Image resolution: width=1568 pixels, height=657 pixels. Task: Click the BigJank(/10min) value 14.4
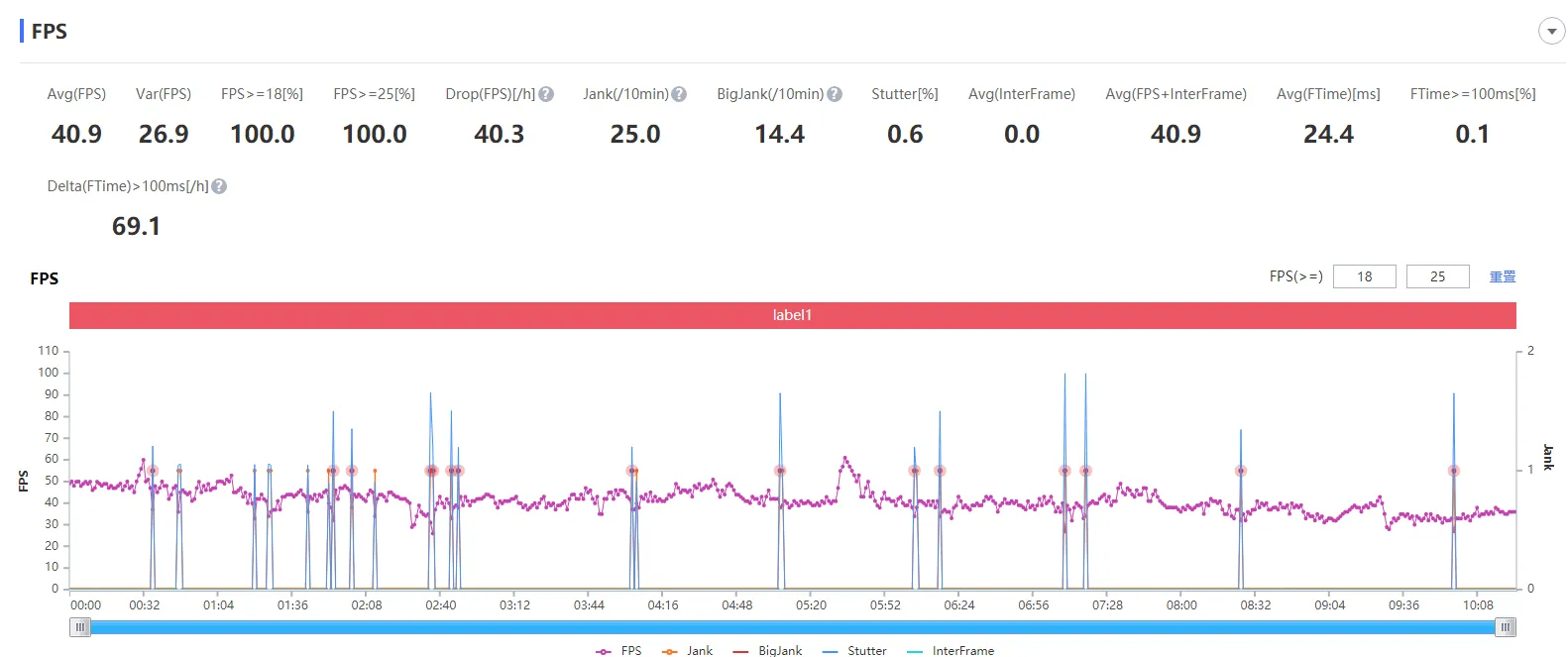click(x=780, y=134)
